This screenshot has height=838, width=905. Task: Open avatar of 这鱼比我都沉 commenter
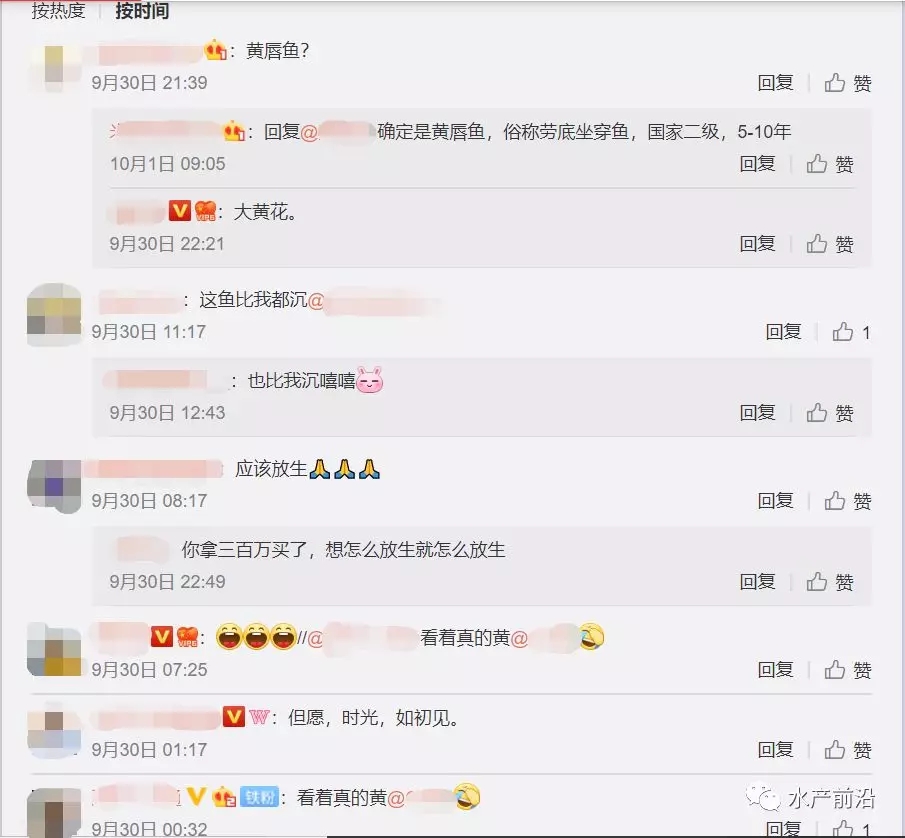click(x=54, y=315)
